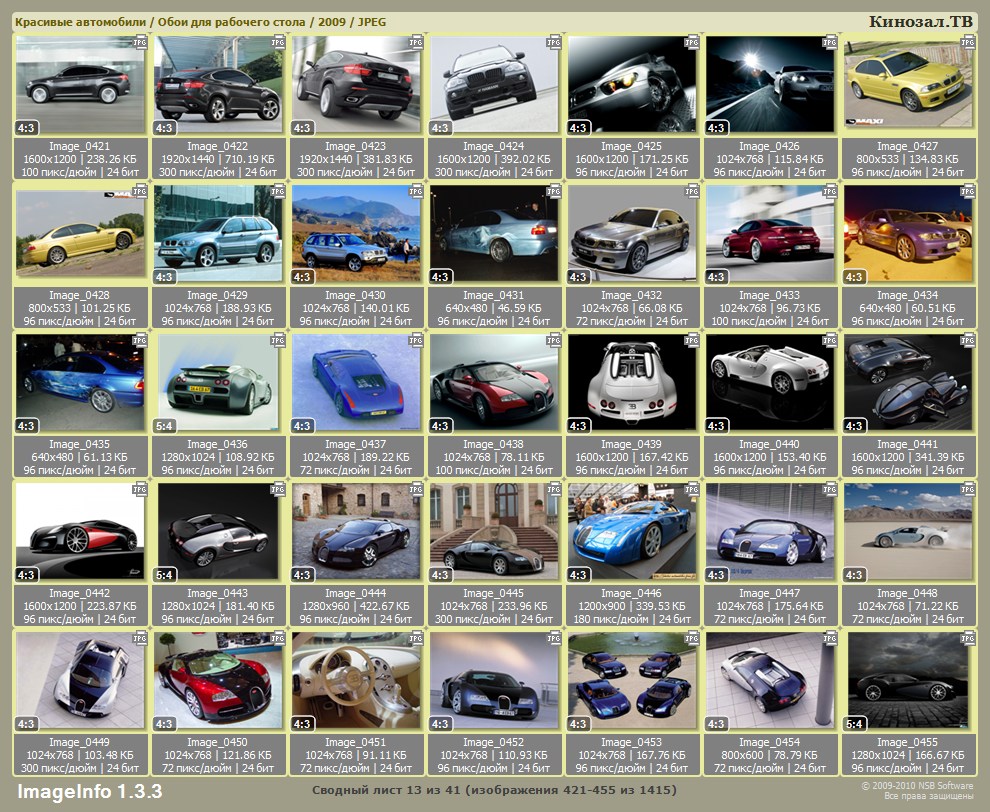The width and height of the screenshot is (990, 812).
Task: Click the Image_0425 file name label
Action: point(631,146)
